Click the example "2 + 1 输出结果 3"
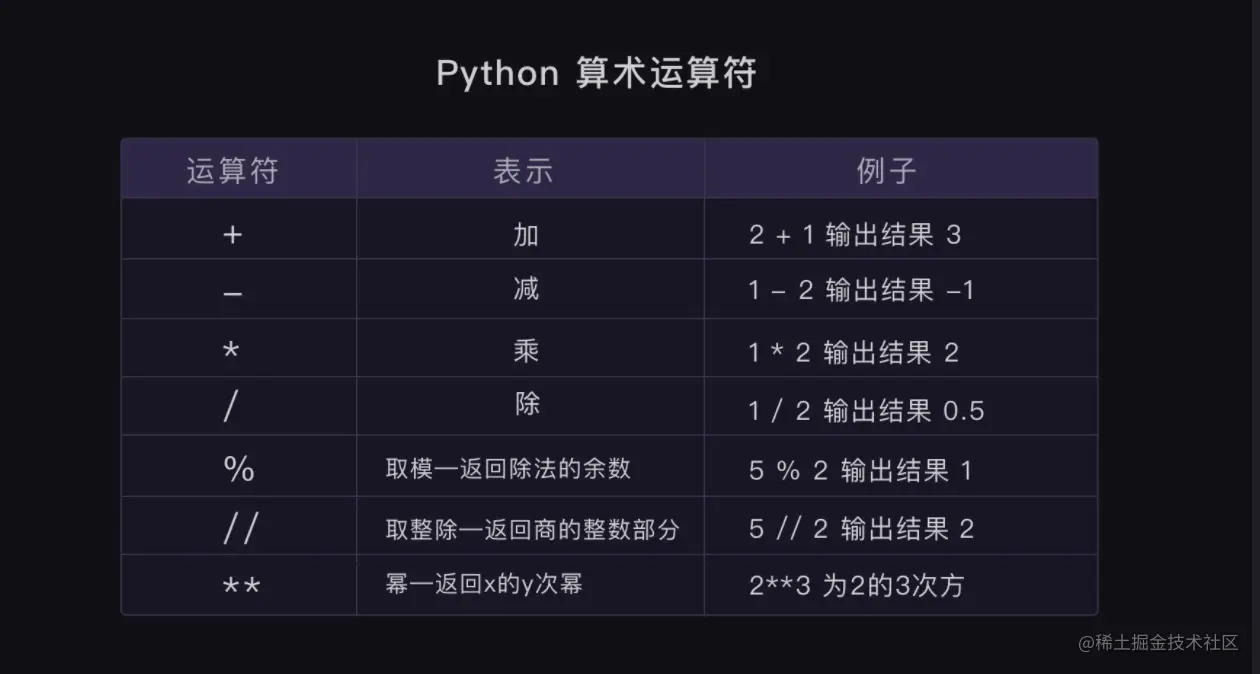The width and height of the screenshot is (1260, 674). tap(855, 235)
